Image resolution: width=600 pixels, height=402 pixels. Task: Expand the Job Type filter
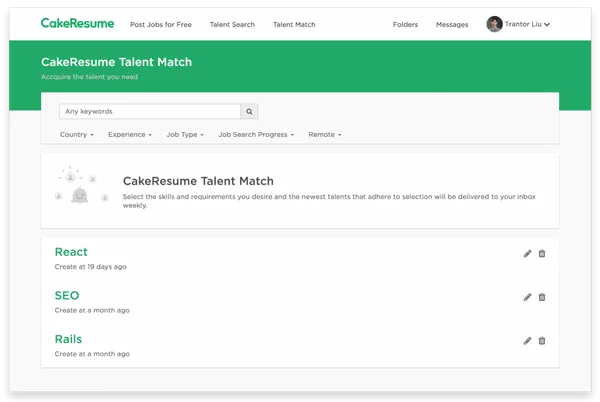(x=185, y=135)
